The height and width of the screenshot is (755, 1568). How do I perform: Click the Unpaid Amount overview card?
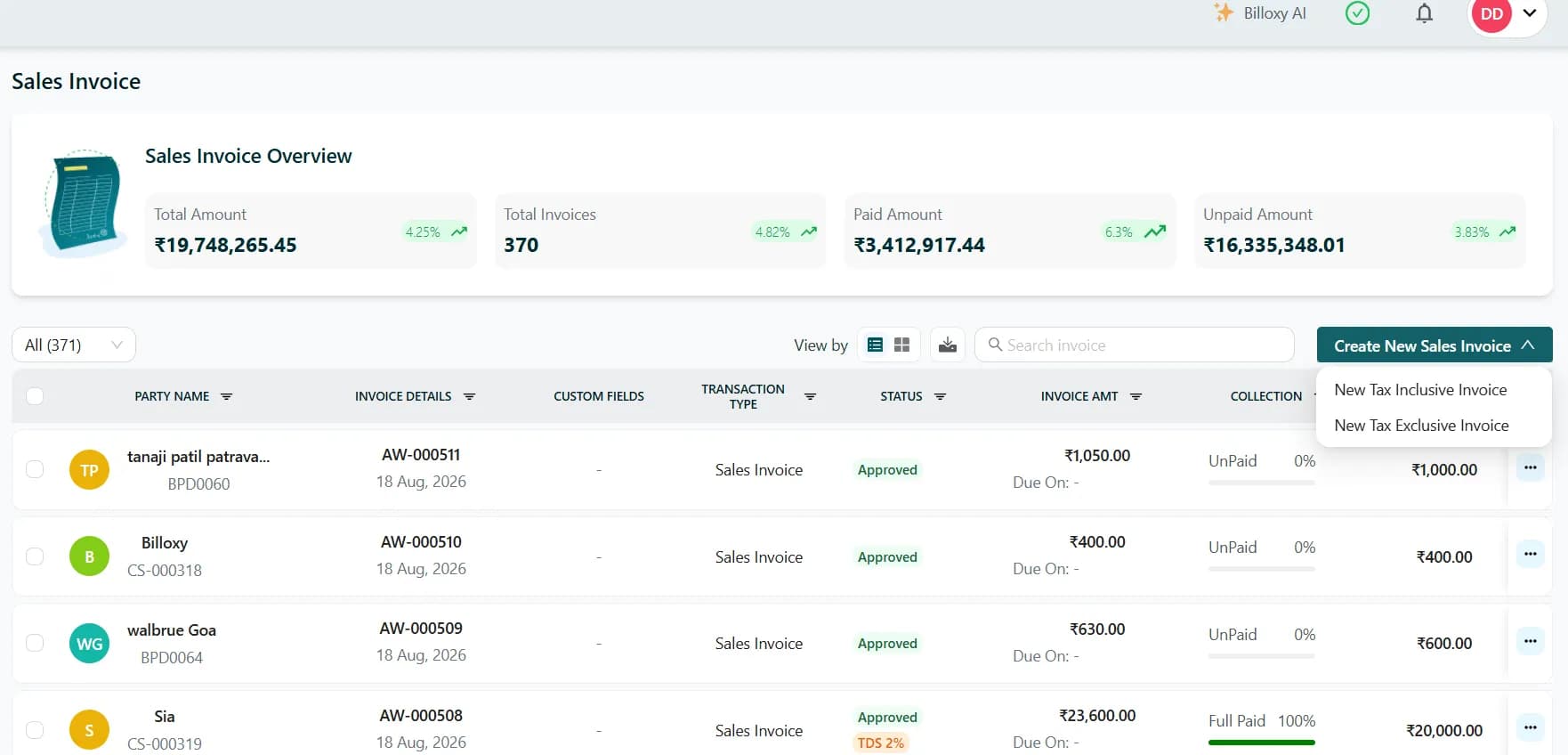point(1360,231)
